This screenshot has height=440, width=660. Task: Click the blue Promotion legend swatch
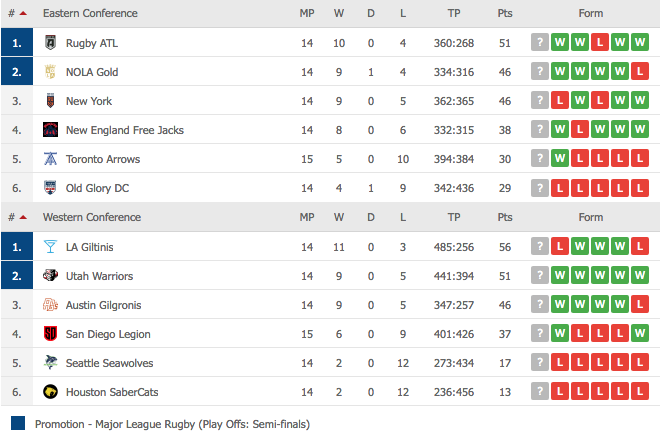18,423
